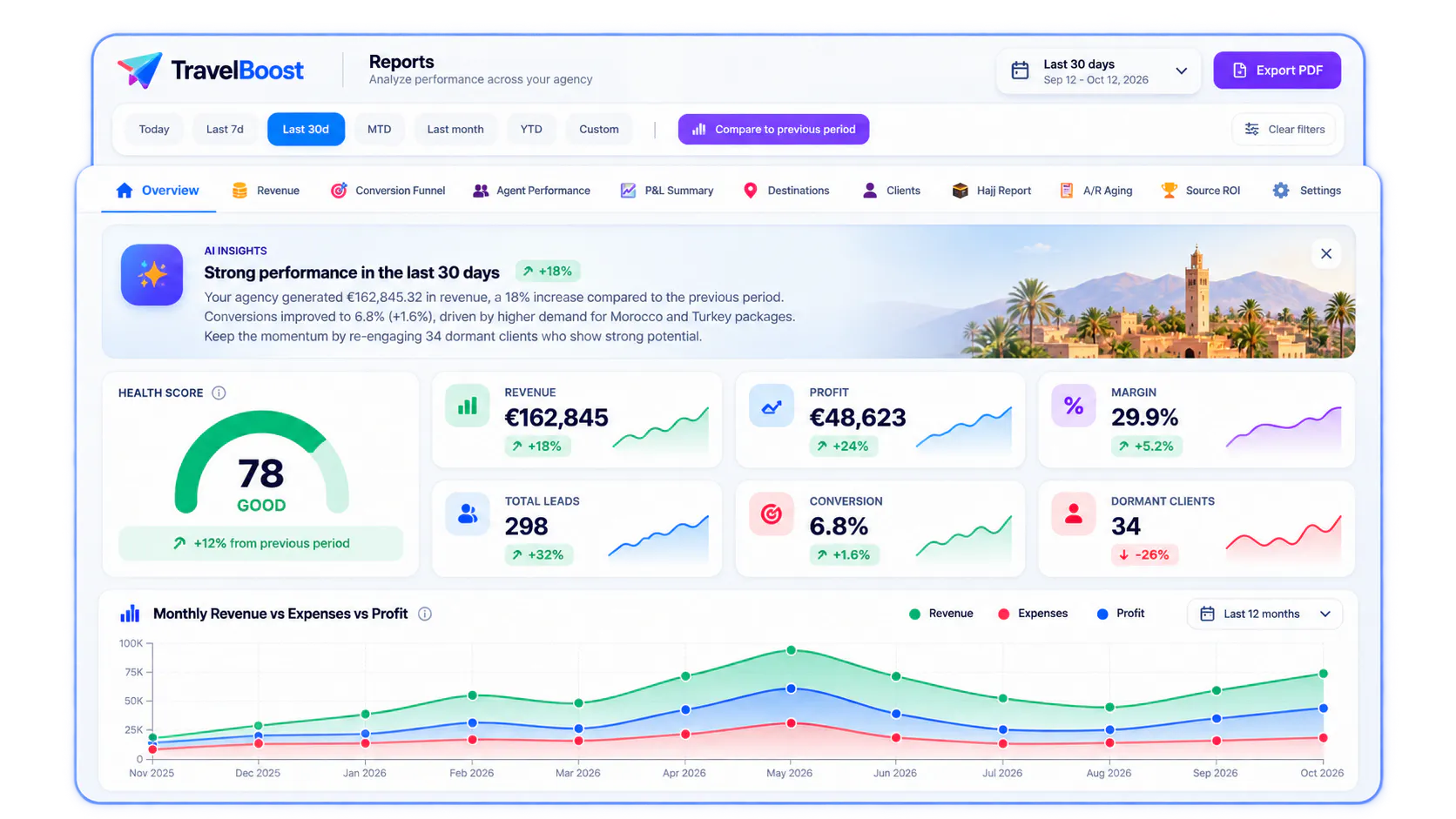Viewport: 1456px width, 819px height.
Task: Dismiss the AI Insights banner
Action: click(1326, 253)
